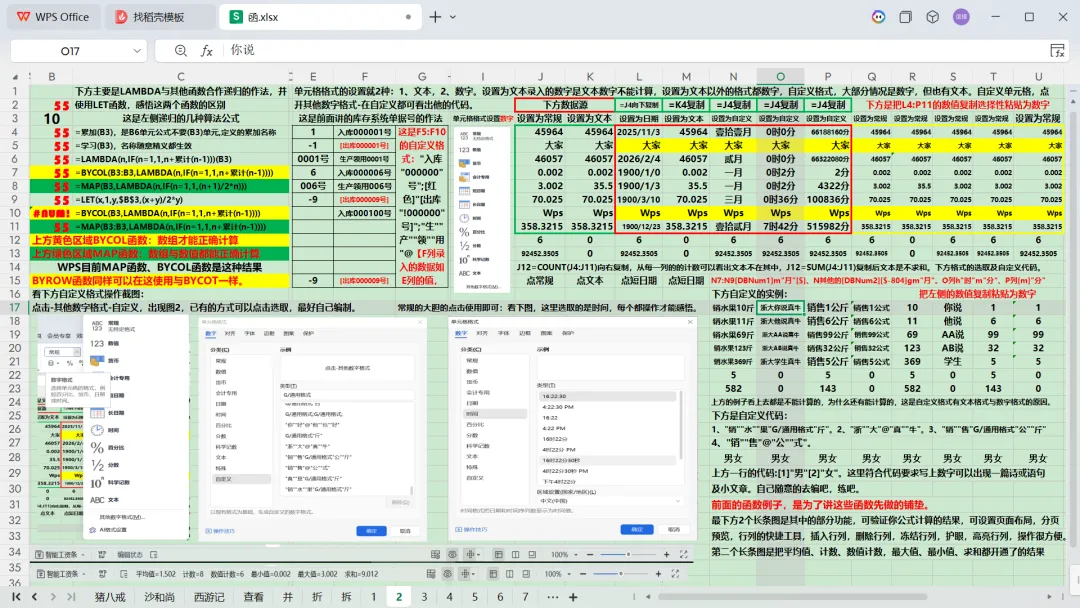Select cell showing 壹拾壹月
The height and width of the screenshot is (608, 1080).
click(x=733, y=132)
